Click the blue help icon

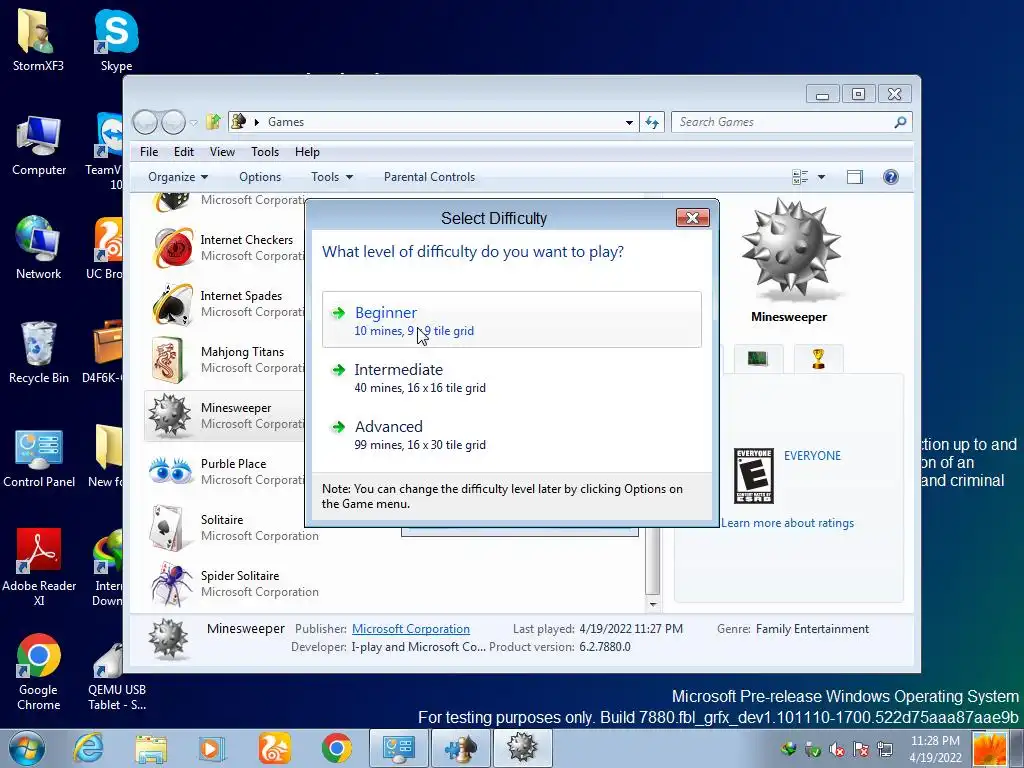[891, 177]
